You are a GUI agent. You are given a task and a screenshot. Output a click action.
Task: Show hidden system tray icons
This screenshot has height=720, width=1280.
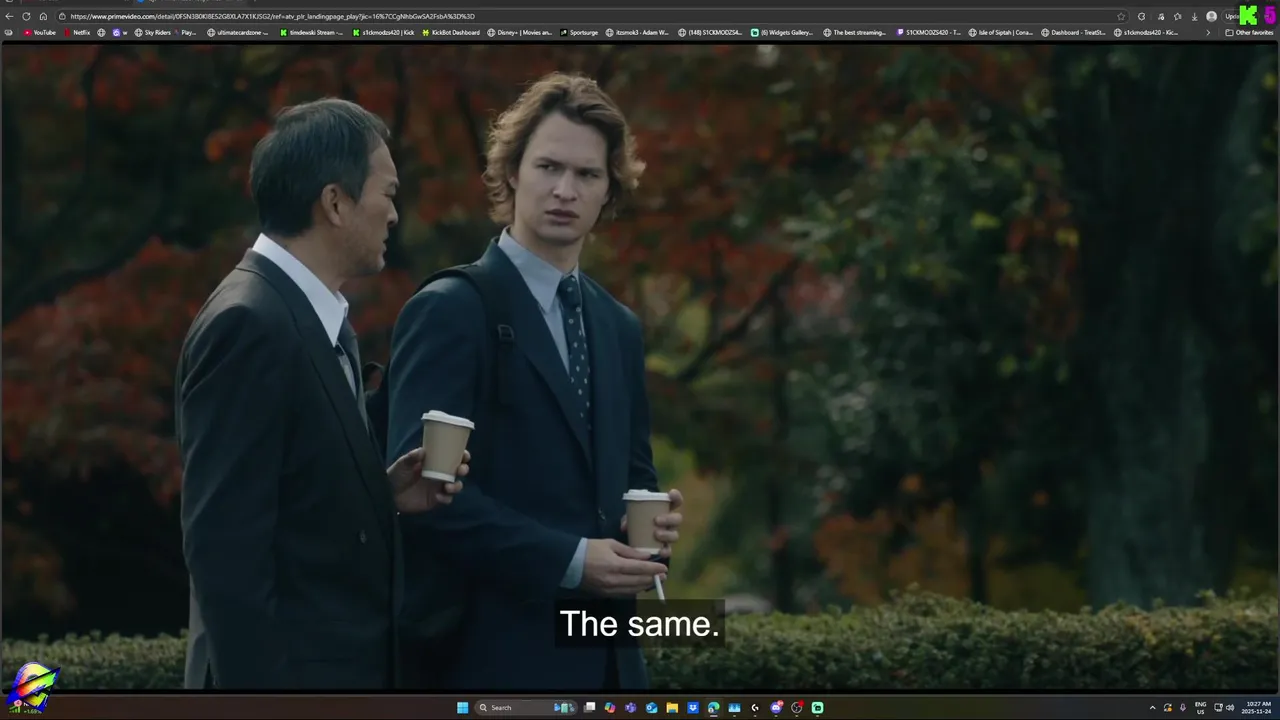pyautogui.click(x=1153, y=708)
